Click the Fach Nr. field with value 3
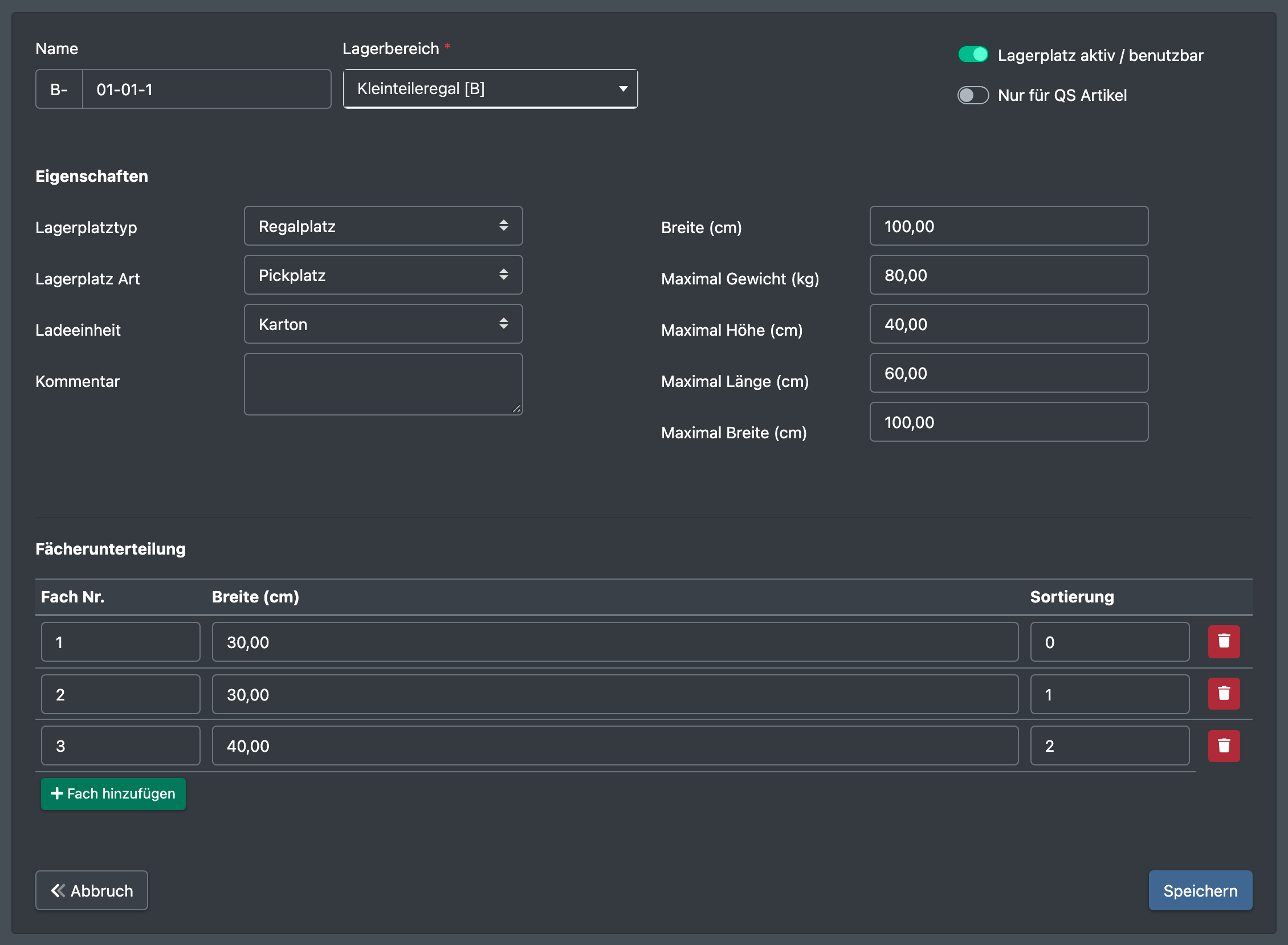 point(121,746)
